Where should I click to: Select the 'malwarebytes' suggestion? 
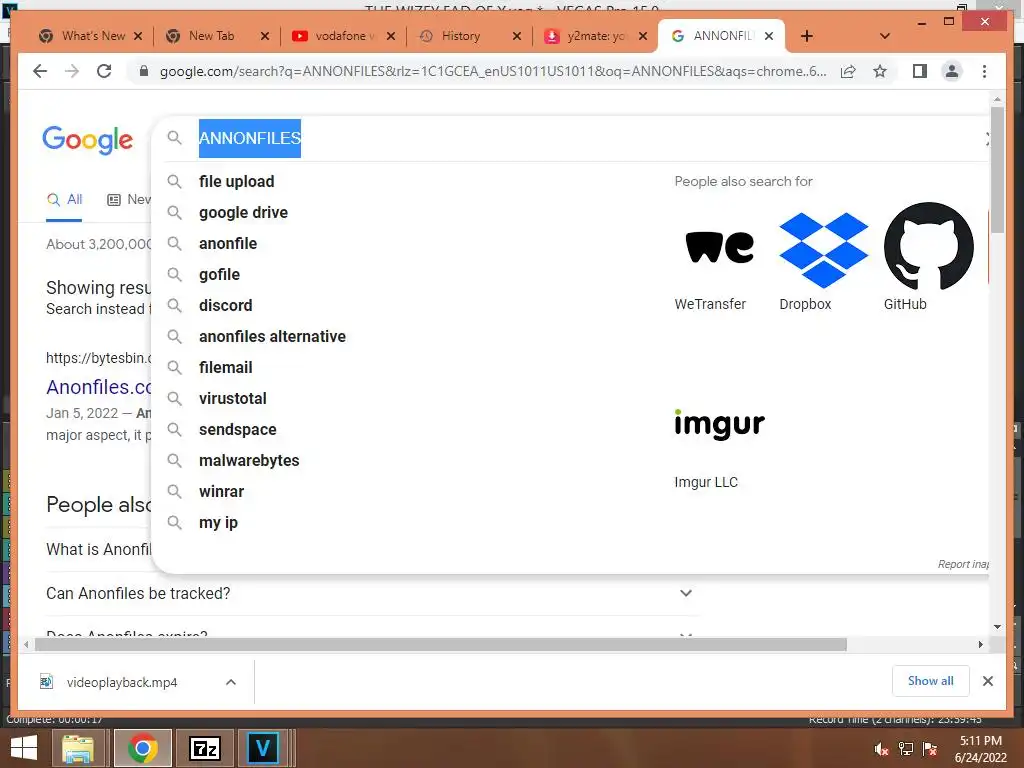249,460
